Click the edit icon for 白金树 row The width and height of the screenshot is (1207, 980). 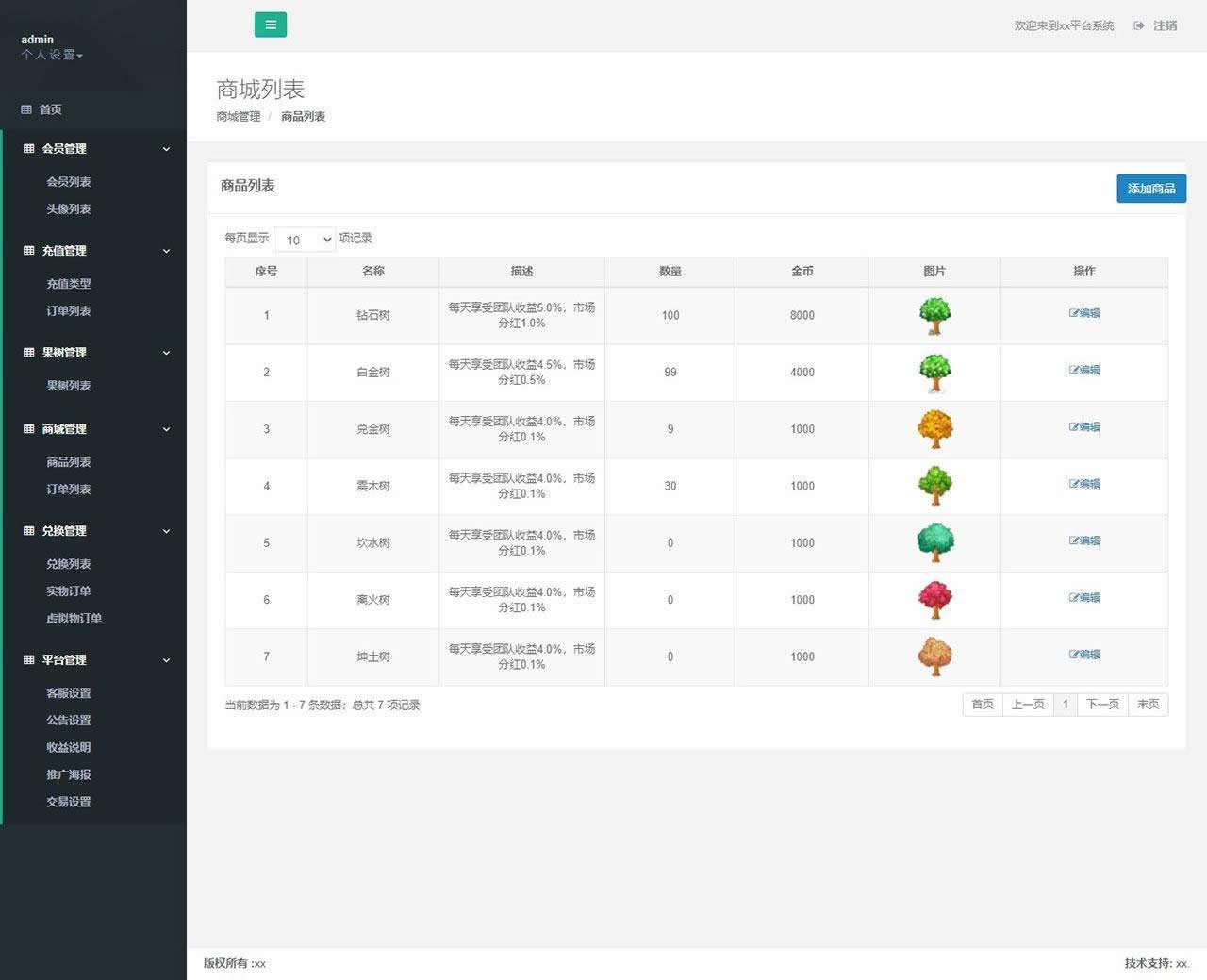click(x=1074, y=371)
